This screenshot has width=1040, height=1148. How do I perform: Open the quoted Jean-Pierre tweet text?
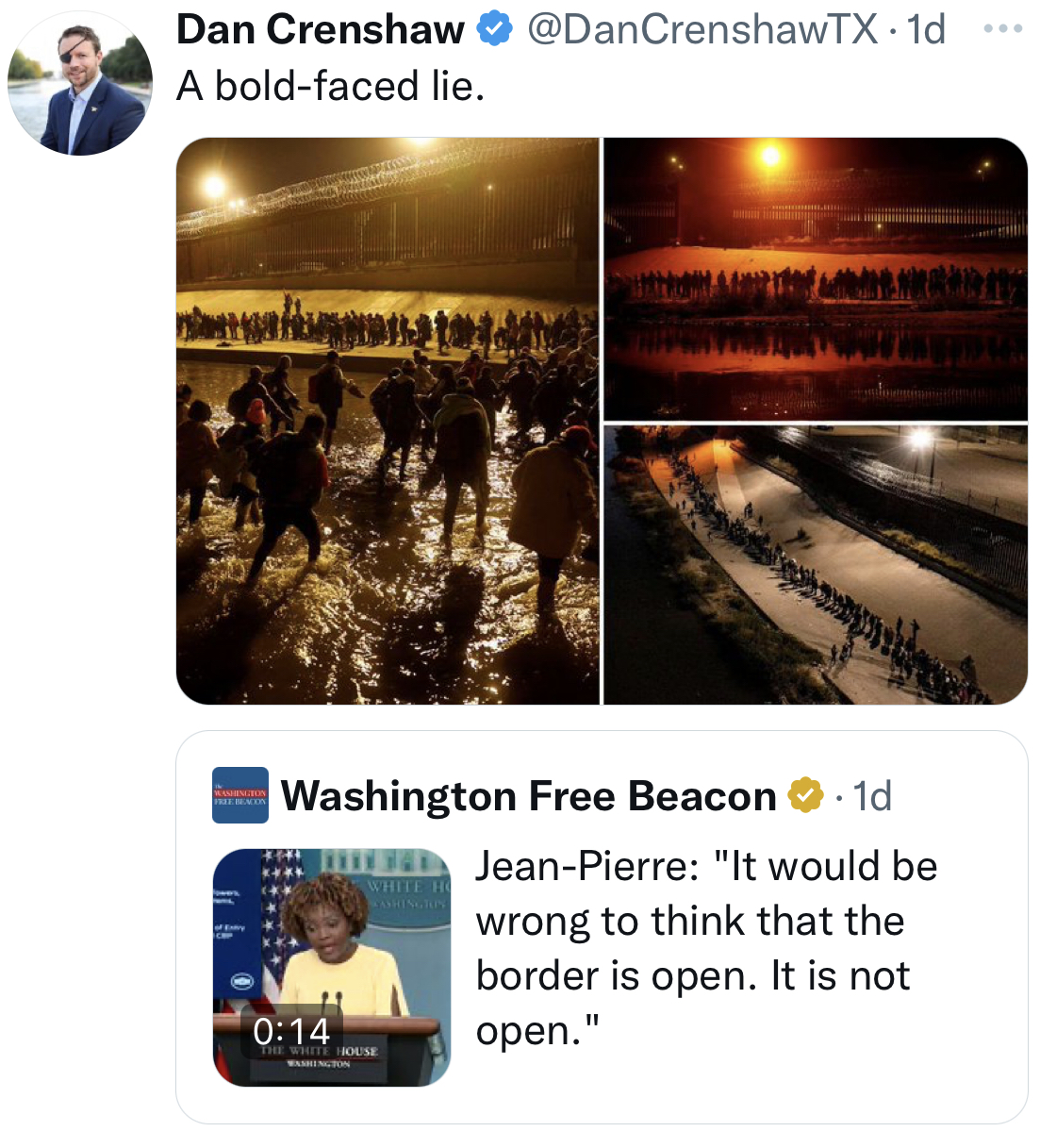click(x=706, y=948)
